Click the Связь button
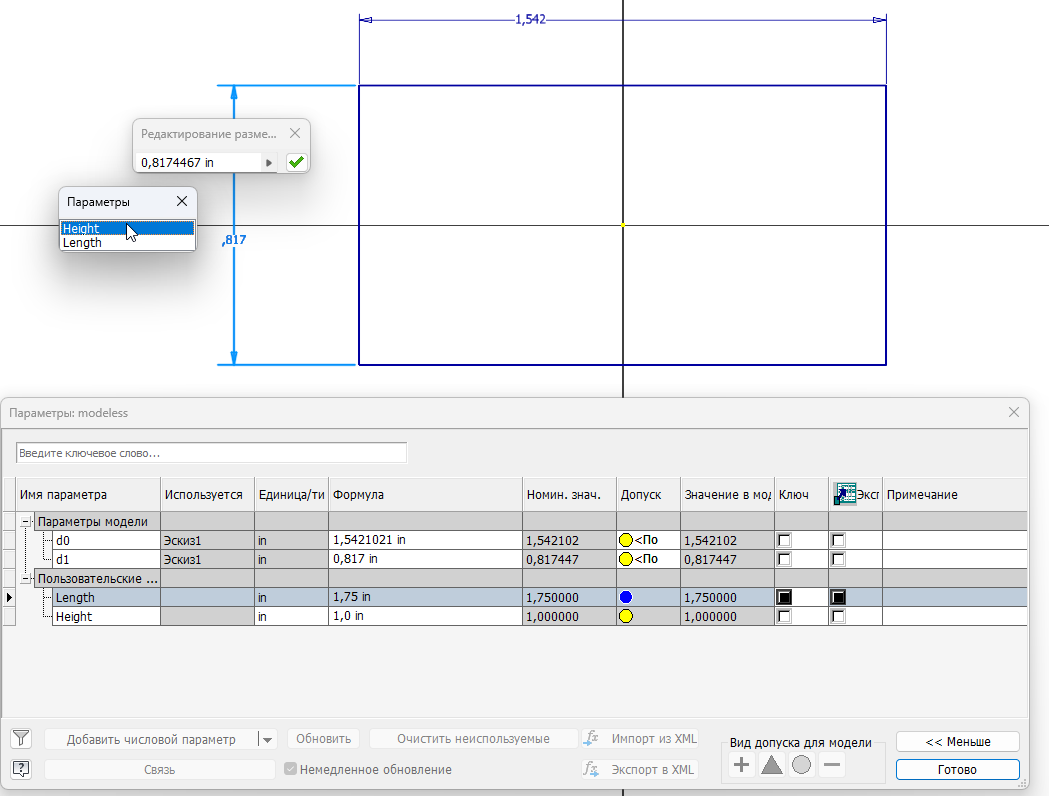Screen dimensions: 1049x796 (160, 769)
